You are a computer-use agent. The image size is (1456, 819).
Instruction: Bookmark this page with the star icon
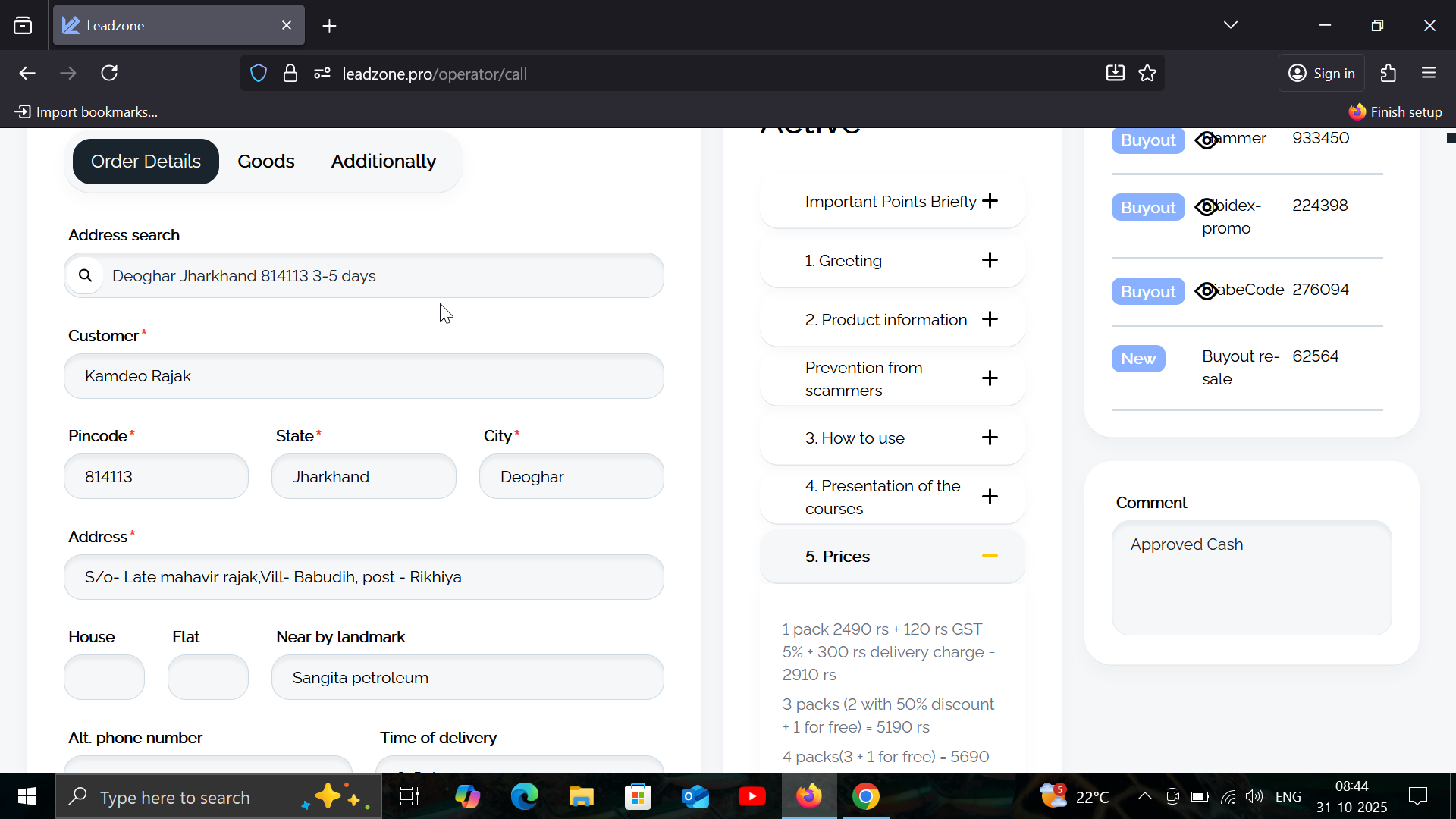[x=1147, y=74]
